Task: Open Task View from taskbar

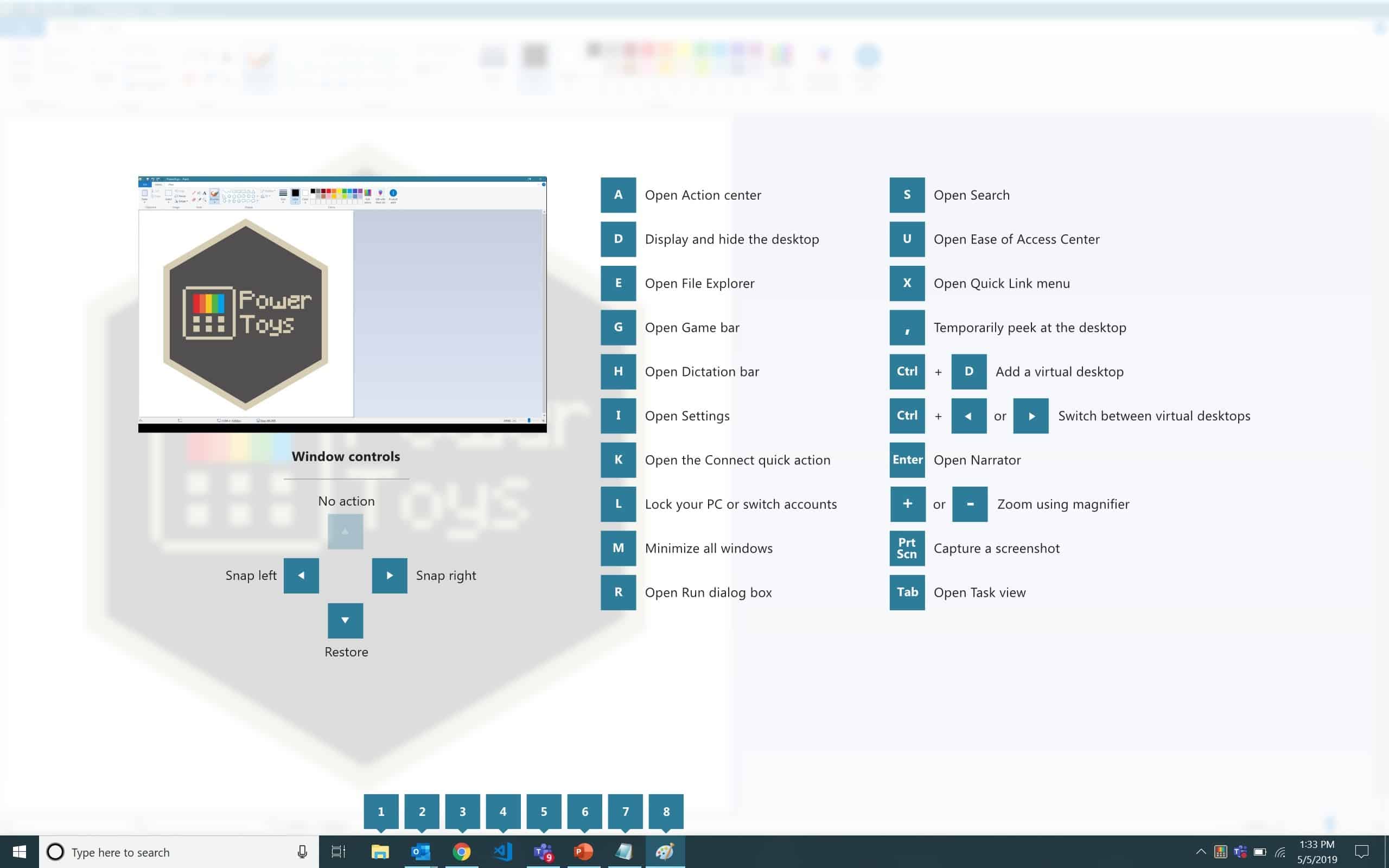Action: [338, 852]
